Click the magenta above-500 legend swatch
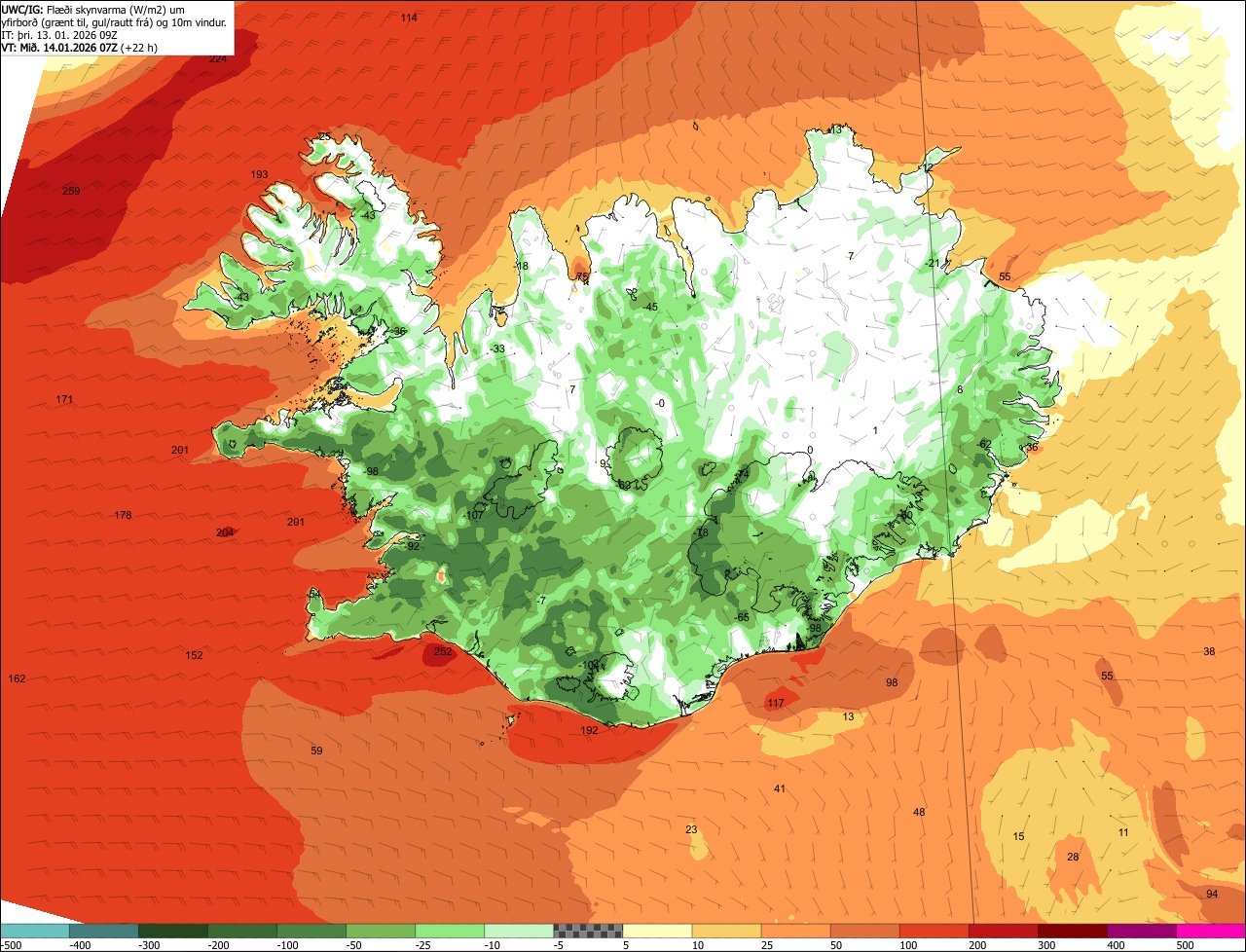This screenshot has height=952, width=1246. (x=1211, y=931)
